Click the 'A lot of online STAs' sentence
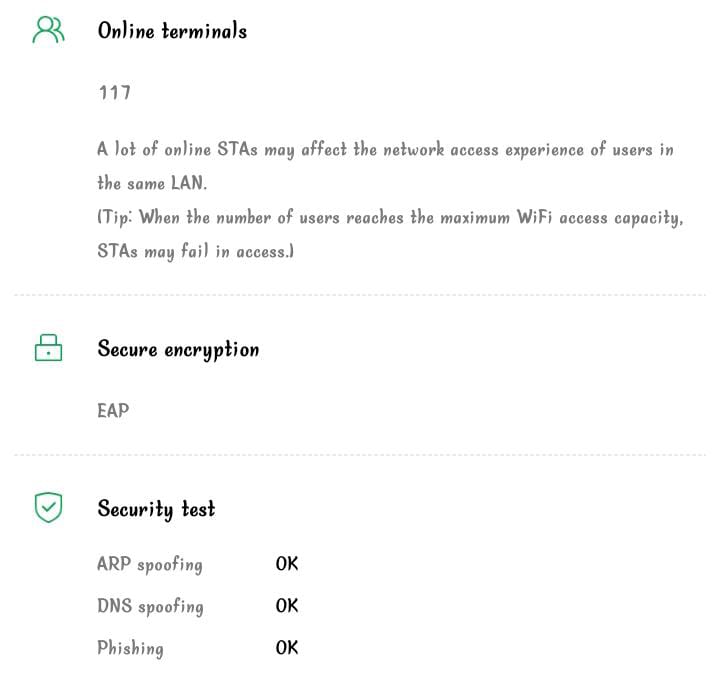 click(385, 151)
